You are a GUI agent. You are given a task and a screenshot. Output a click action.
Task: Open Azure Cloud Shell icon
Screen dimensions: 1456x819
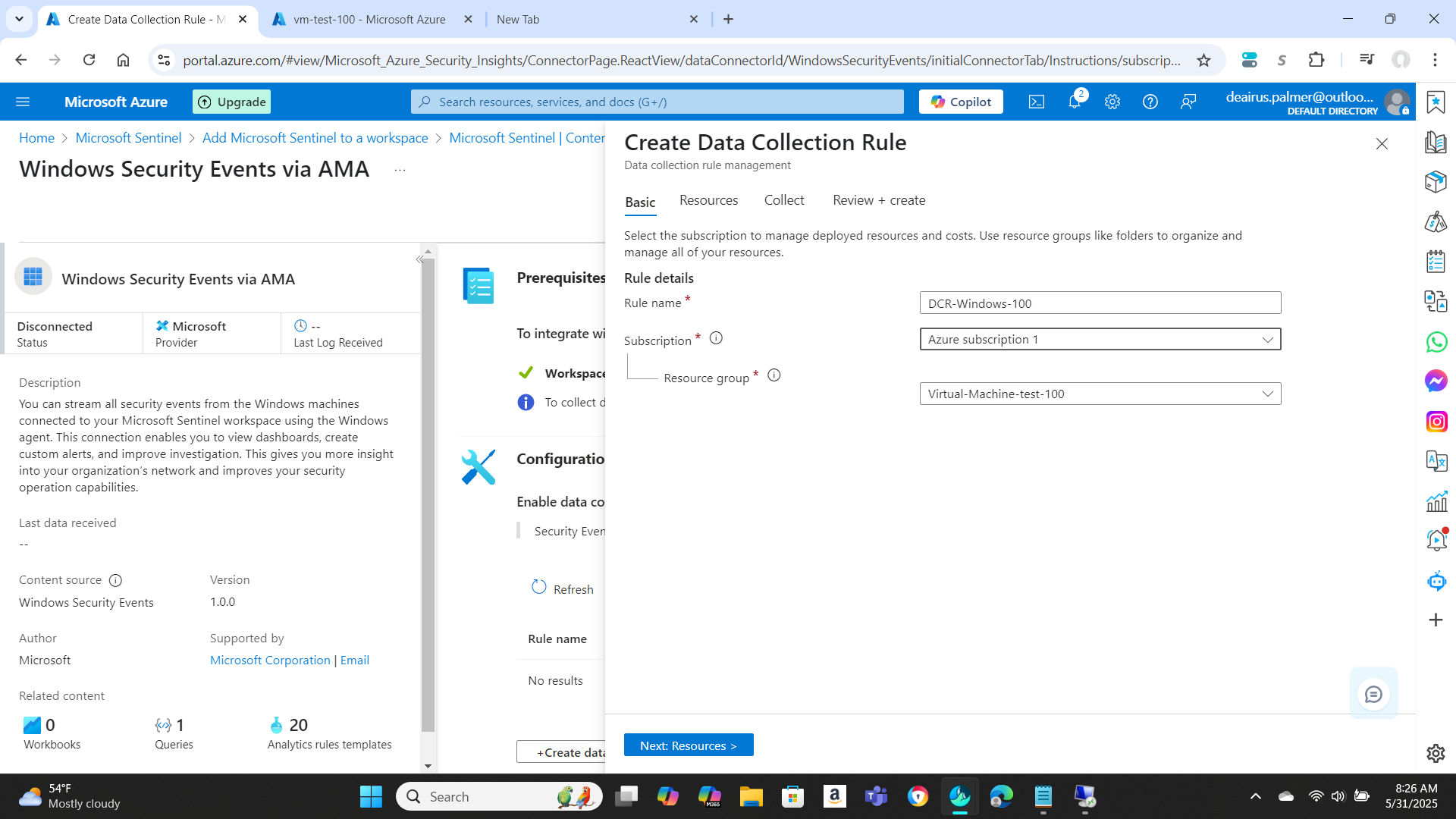1036,102
